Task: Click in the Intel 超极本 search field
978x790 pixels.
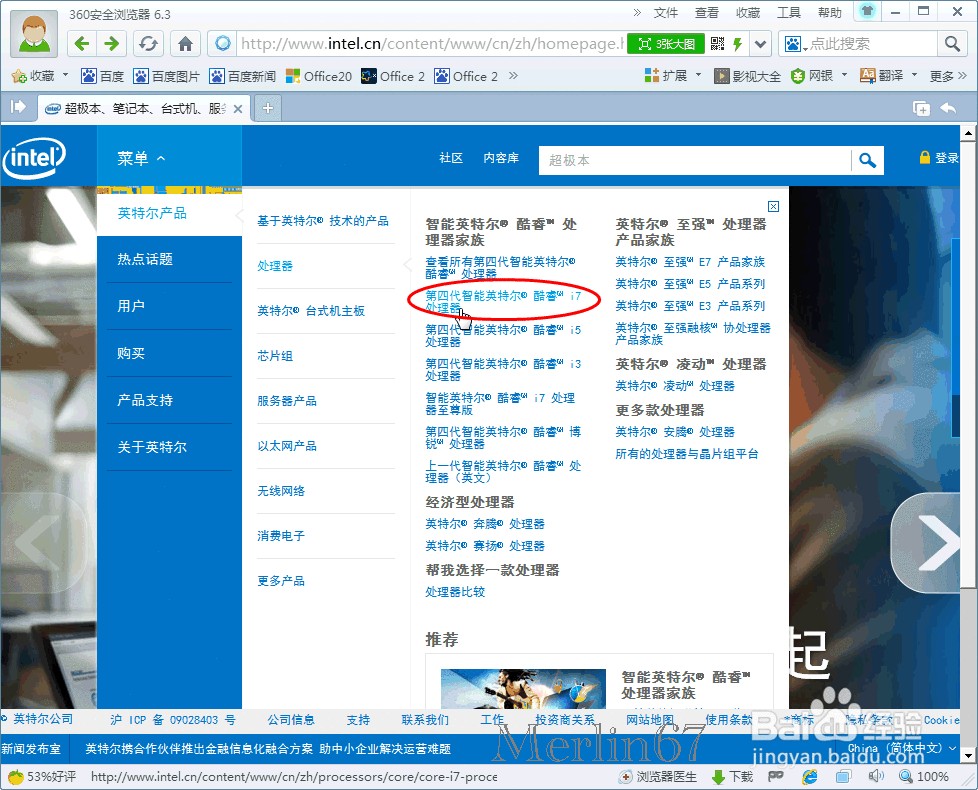Action: pyautogui.click(x=694, y=160)
